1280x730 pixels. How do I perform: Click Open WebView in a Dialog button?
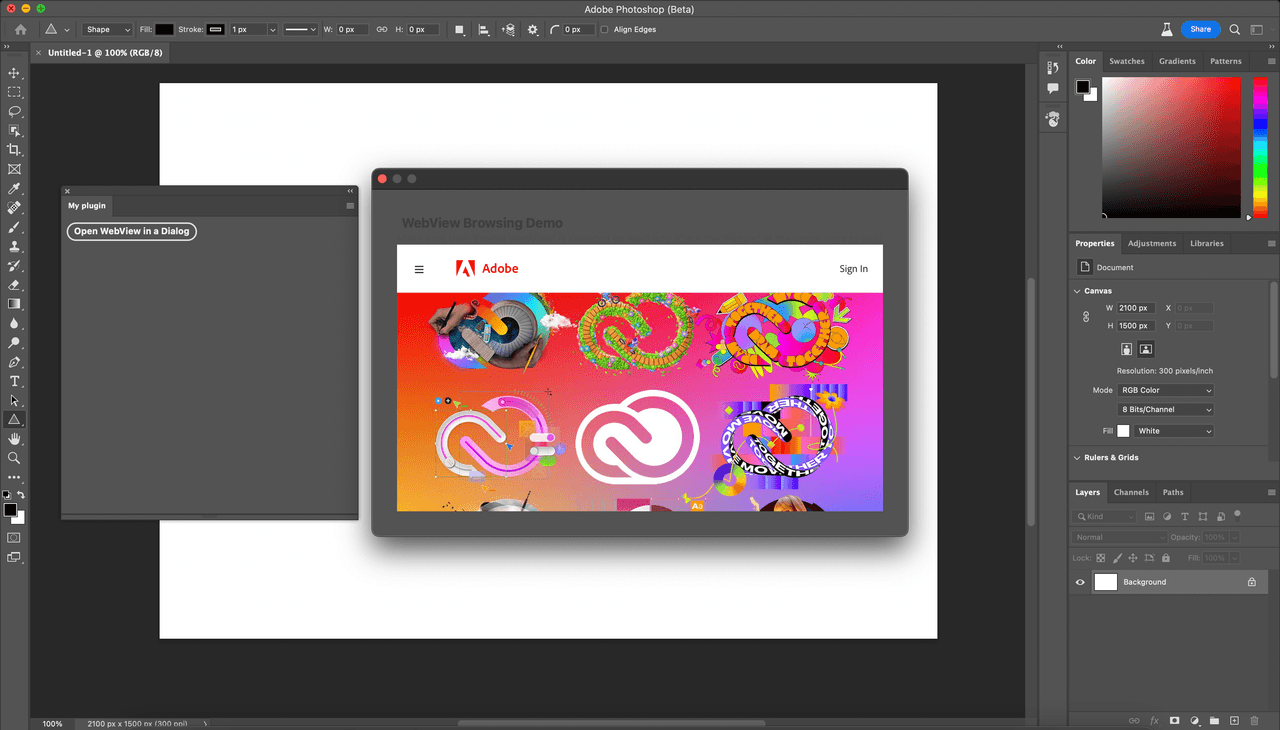132,231
